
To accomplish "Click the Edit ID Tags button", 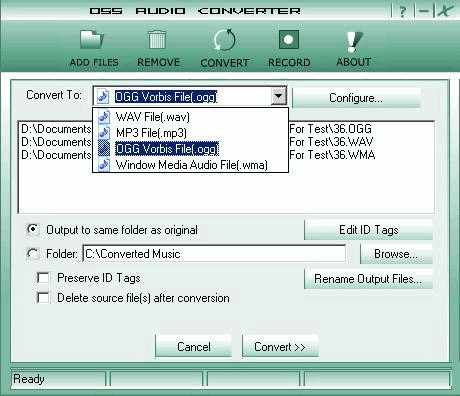I will point(368,230).
